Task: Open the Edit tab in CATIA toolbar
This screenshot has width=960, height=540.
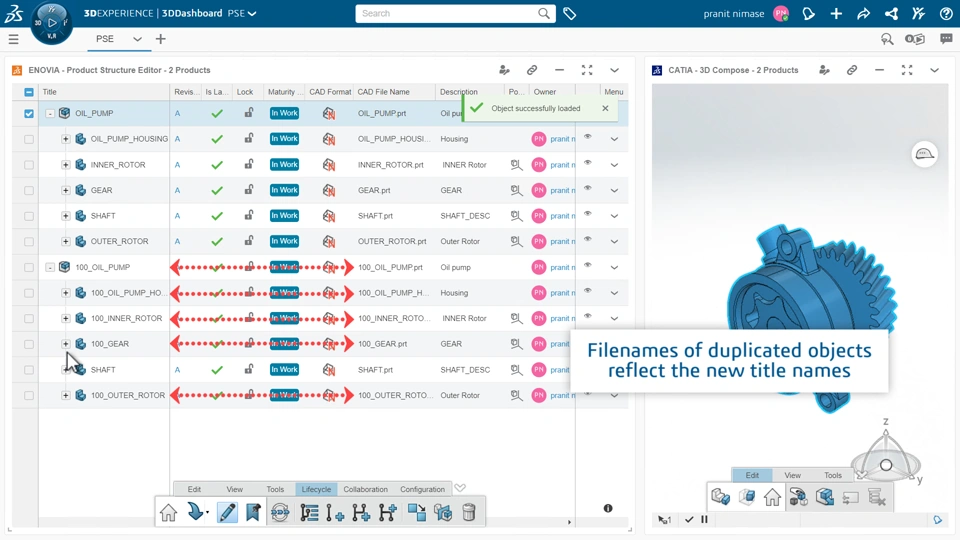Action: (x=752, y=475)
